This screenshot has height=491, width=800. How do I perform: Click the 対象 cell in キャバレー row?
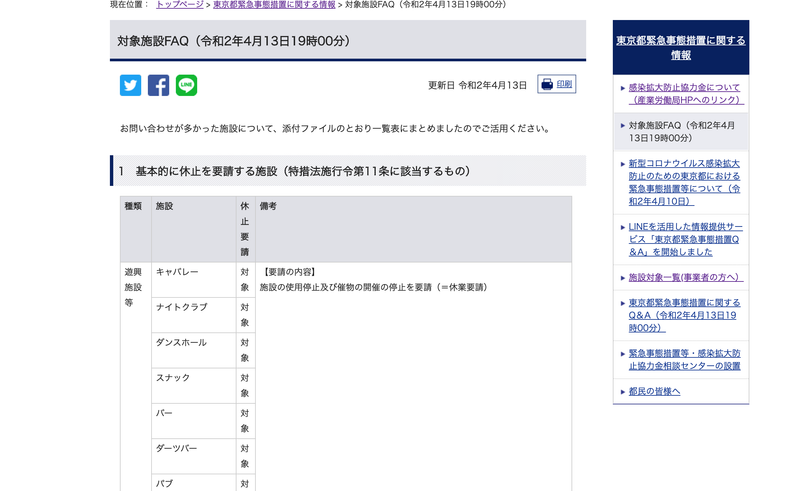[x=245, y=280]
